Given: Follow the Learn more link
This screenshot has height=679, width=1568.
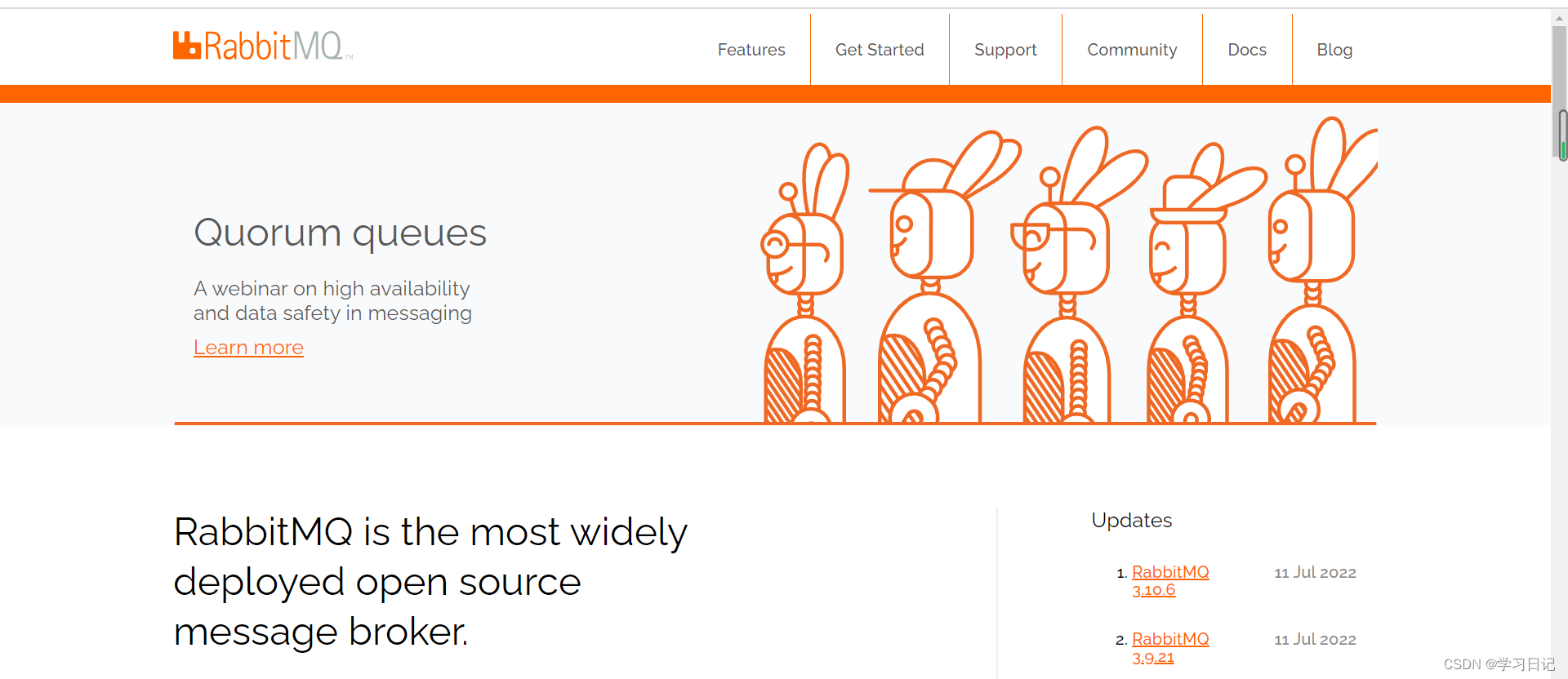Looking at the screenshot, I should (x=248, y=348).
